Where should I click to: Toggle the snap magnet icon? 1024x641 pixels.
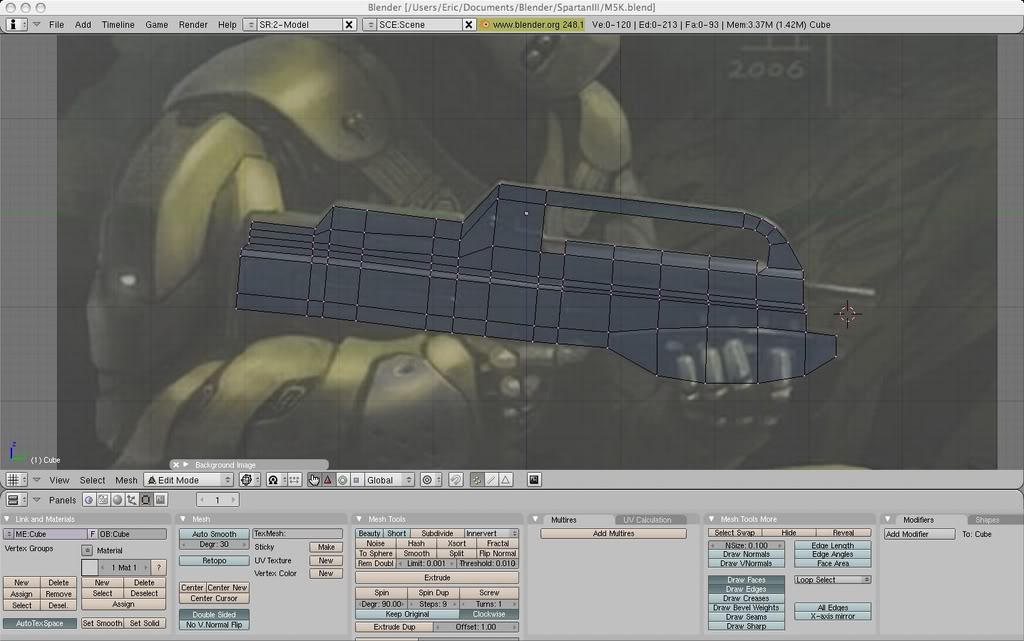456,480
